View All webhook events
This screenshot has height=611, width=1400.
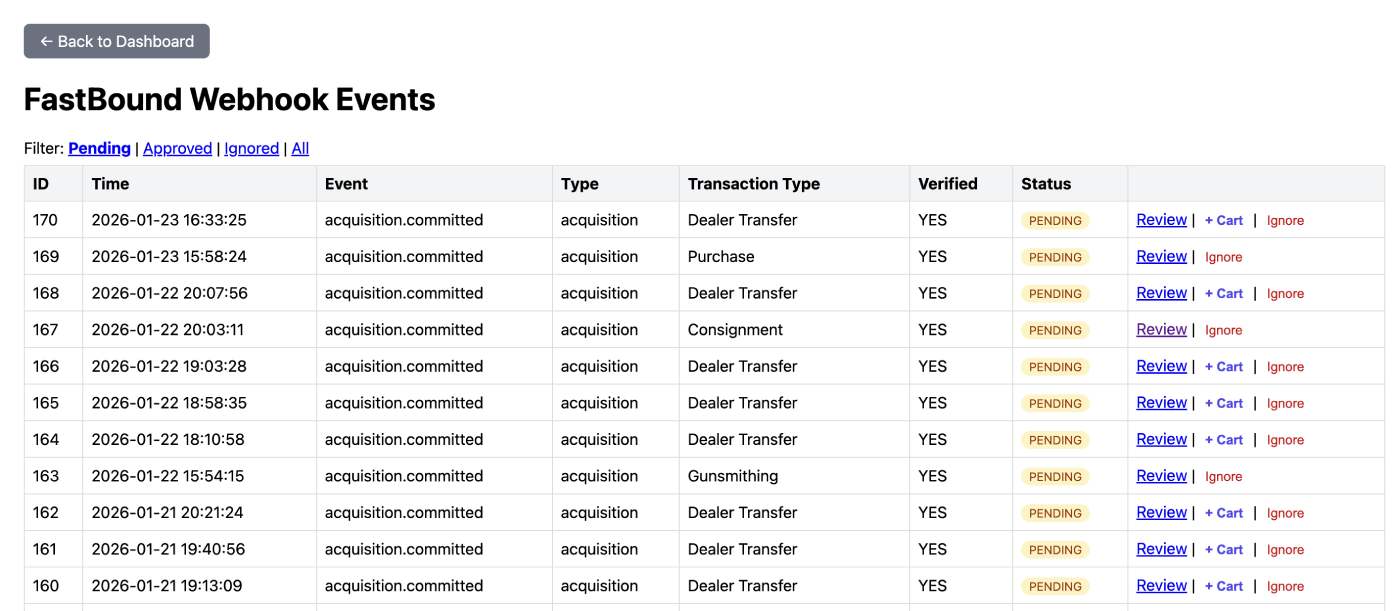[x=300, y=148]
